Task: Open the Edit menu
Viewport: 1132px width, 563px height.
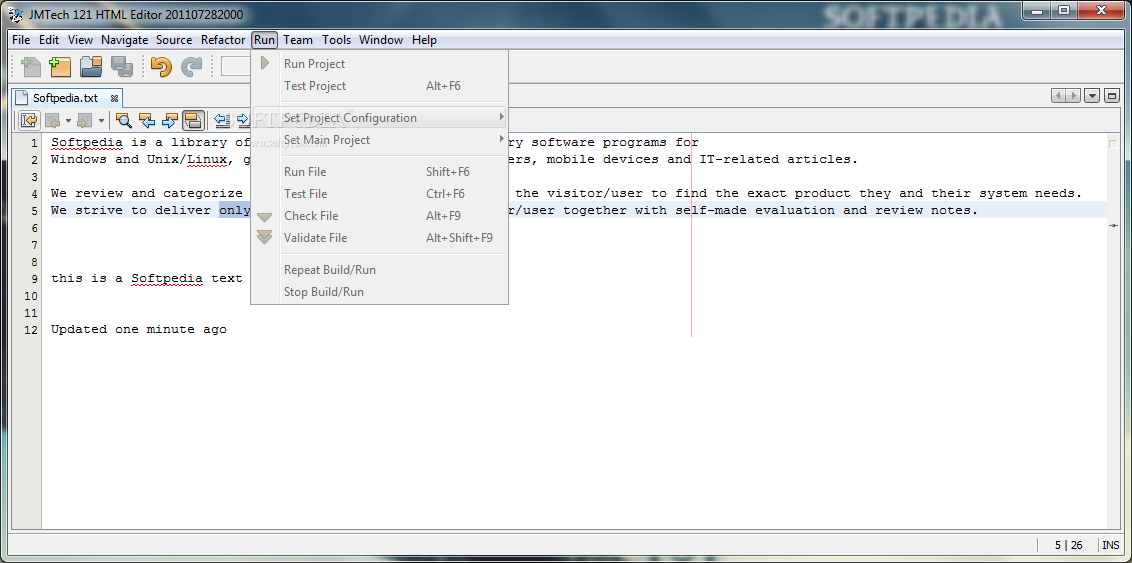Action: 49,40
